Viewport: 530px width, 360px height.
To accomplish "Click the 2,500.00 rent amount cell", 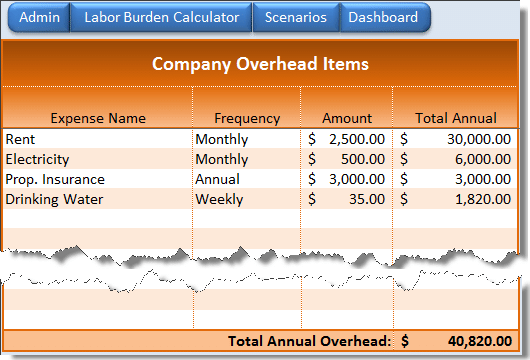I will click(x=346, y=139).
